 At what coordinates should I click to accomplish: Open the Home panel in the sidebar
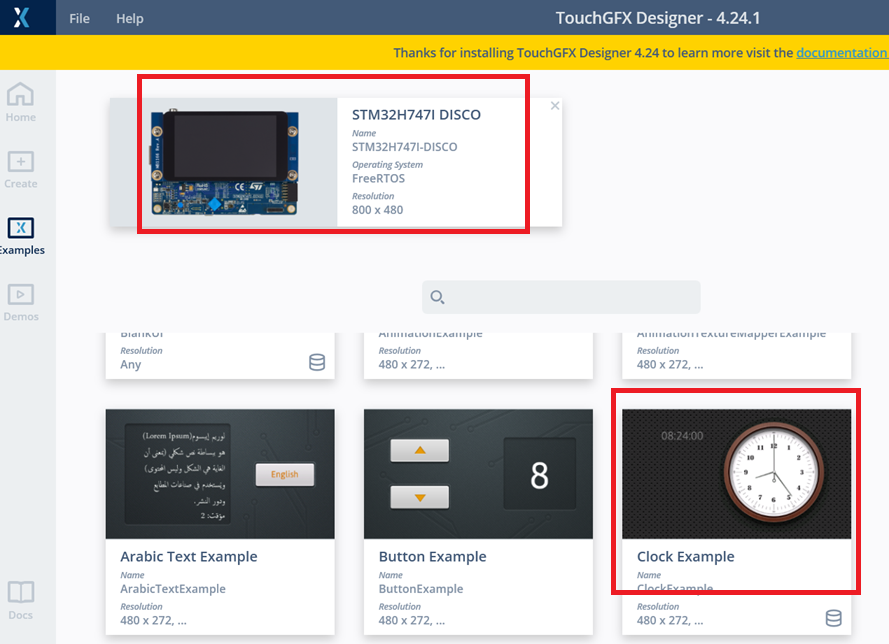pyautogui.click(x=20, y=98)
